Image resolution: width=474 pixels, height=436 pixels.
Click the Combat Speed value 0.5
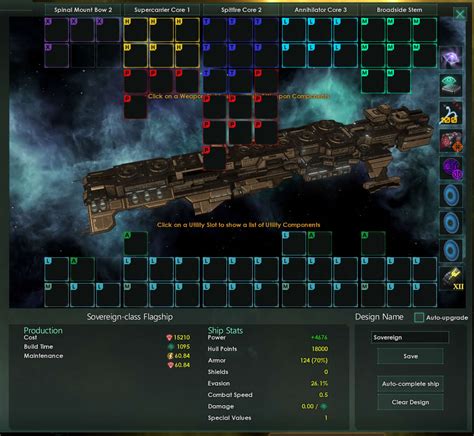click(x=323, y=395)
